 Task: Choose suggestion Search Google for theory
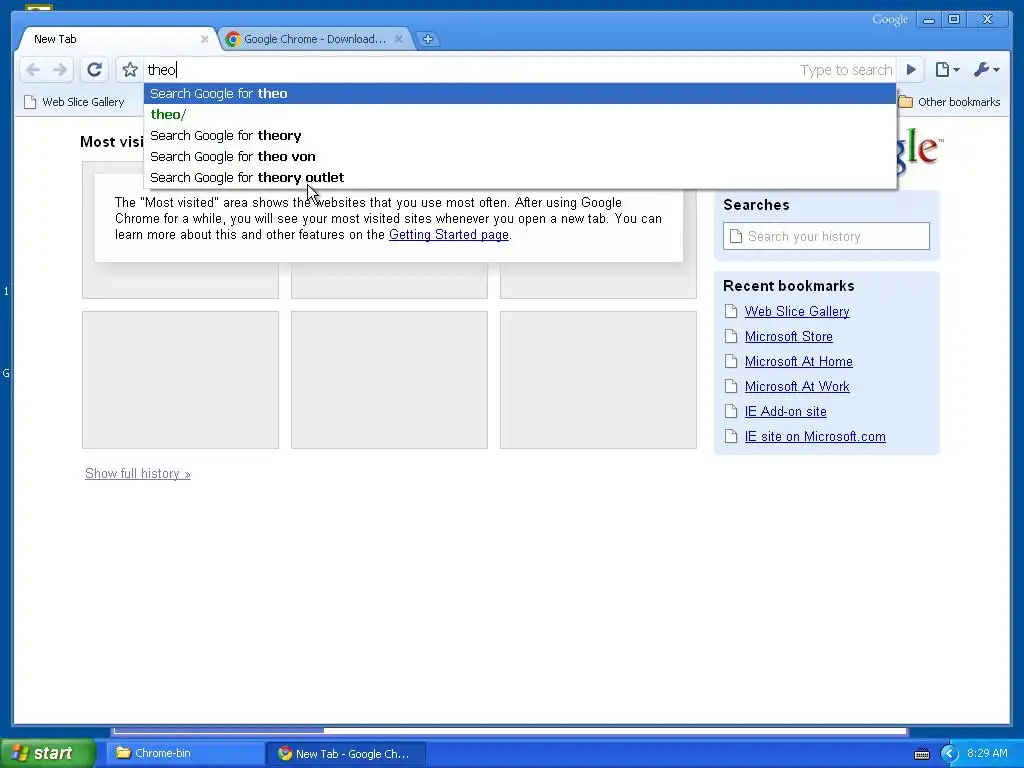[x=520, y=135]
